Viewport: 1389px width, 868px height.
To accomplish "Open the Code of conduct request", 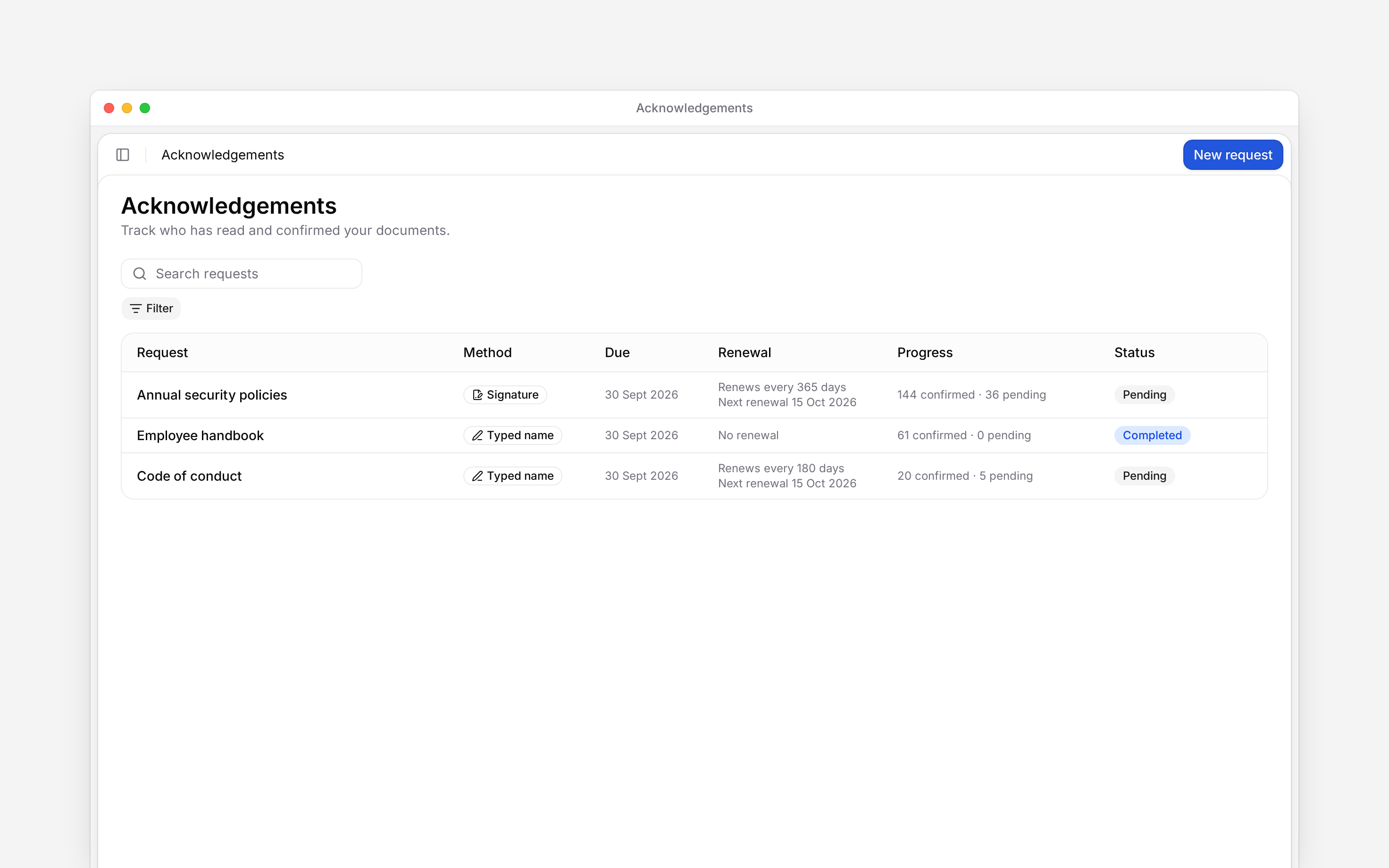I will coord(189,476).
